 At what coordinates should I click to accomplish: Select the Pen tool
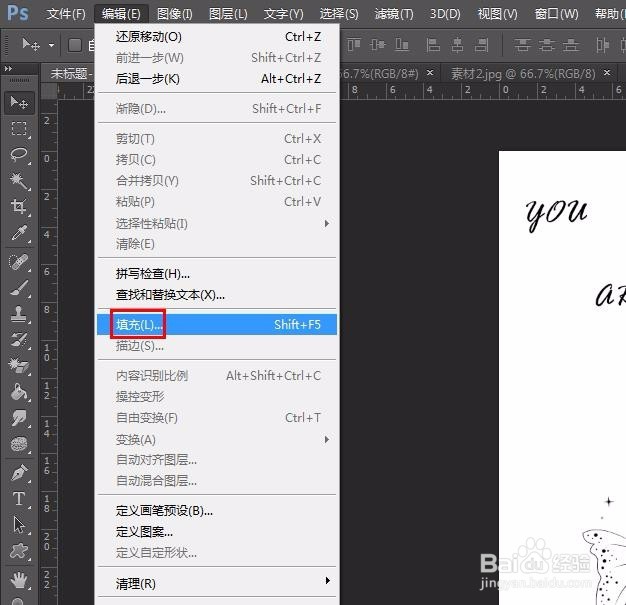pyautogui.click(x=19, y=473)
